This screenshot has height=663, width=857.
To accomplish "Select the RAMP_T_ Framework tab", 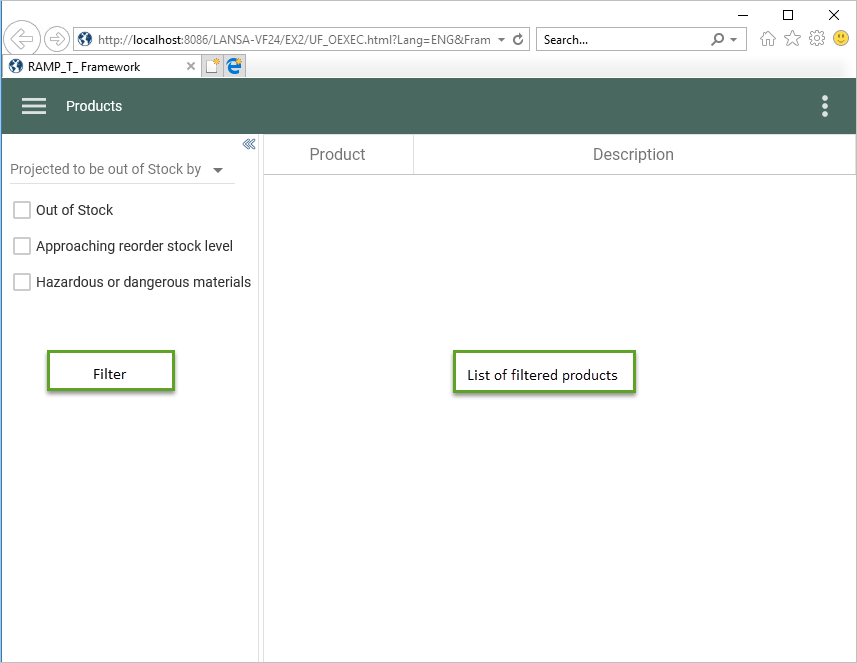I will point(101,66).
